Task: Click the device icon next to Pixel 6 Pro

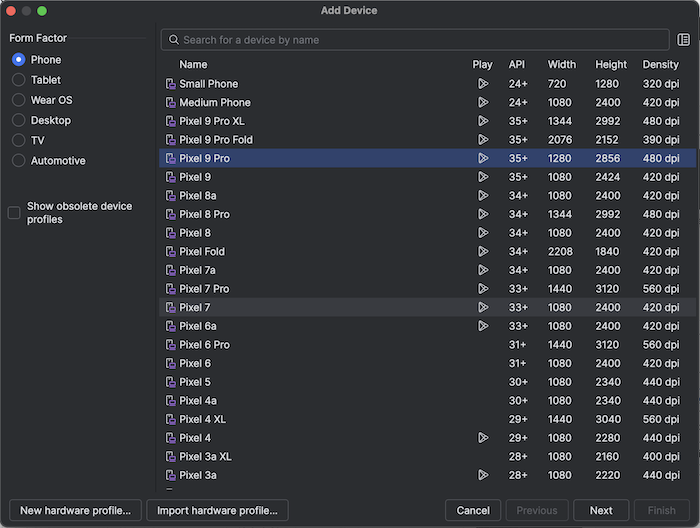Action: pyautogui.click(x=171, y=345)
